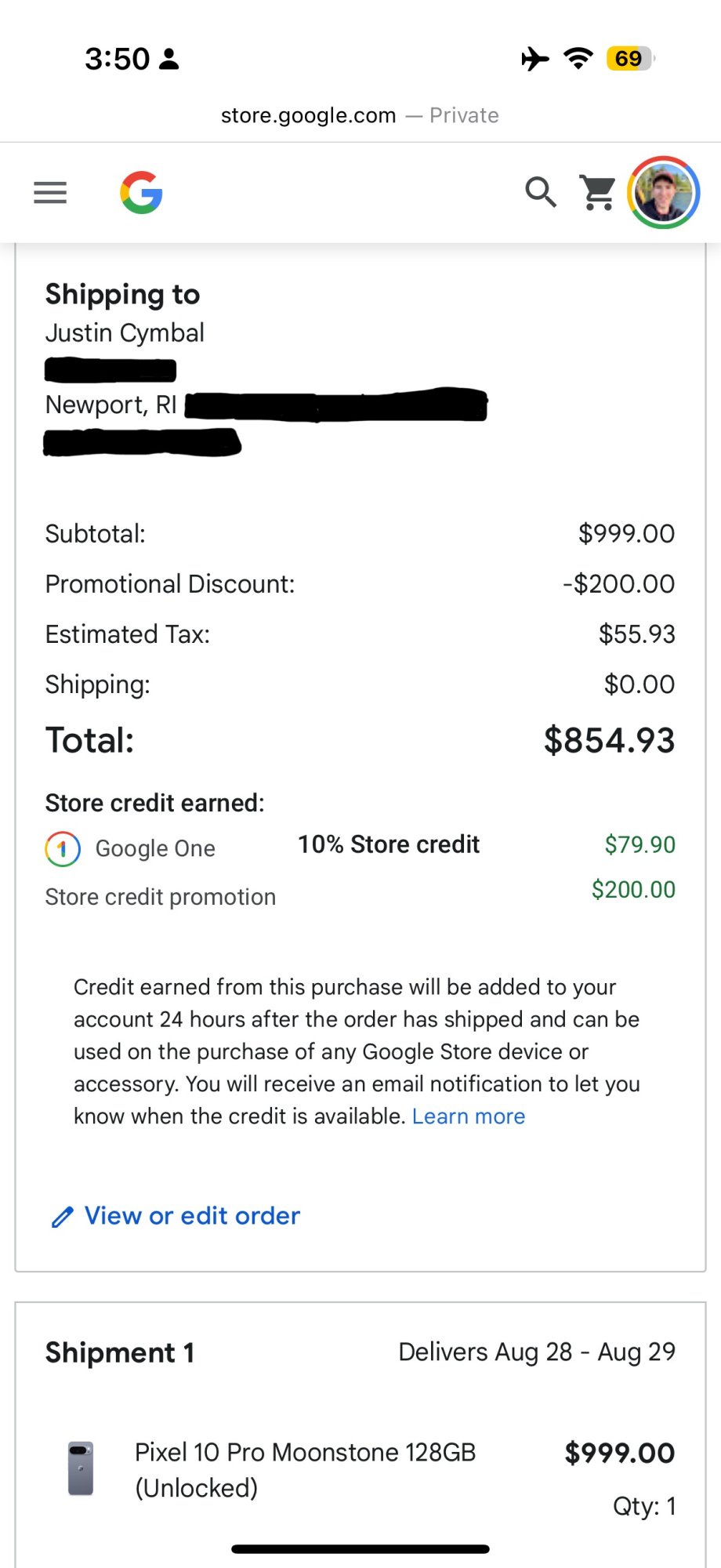Tap the 3:50 clock in status bar

pyautogui.click(x=117, y=59)
